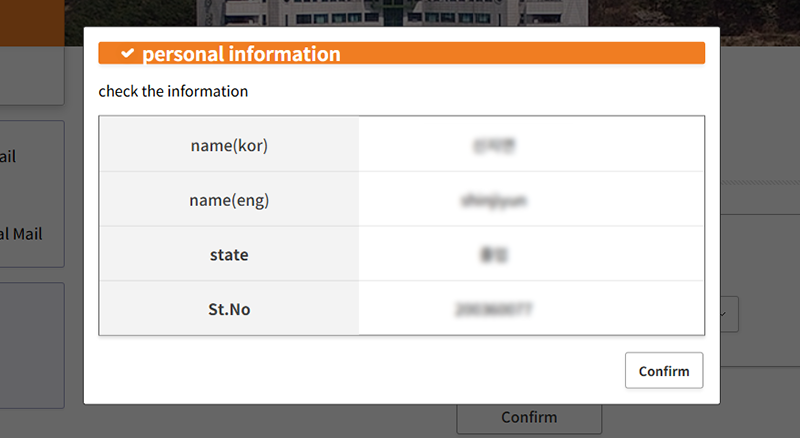Click the blurred English name value
The image size is (800, 438).
[x=494, y=200]
